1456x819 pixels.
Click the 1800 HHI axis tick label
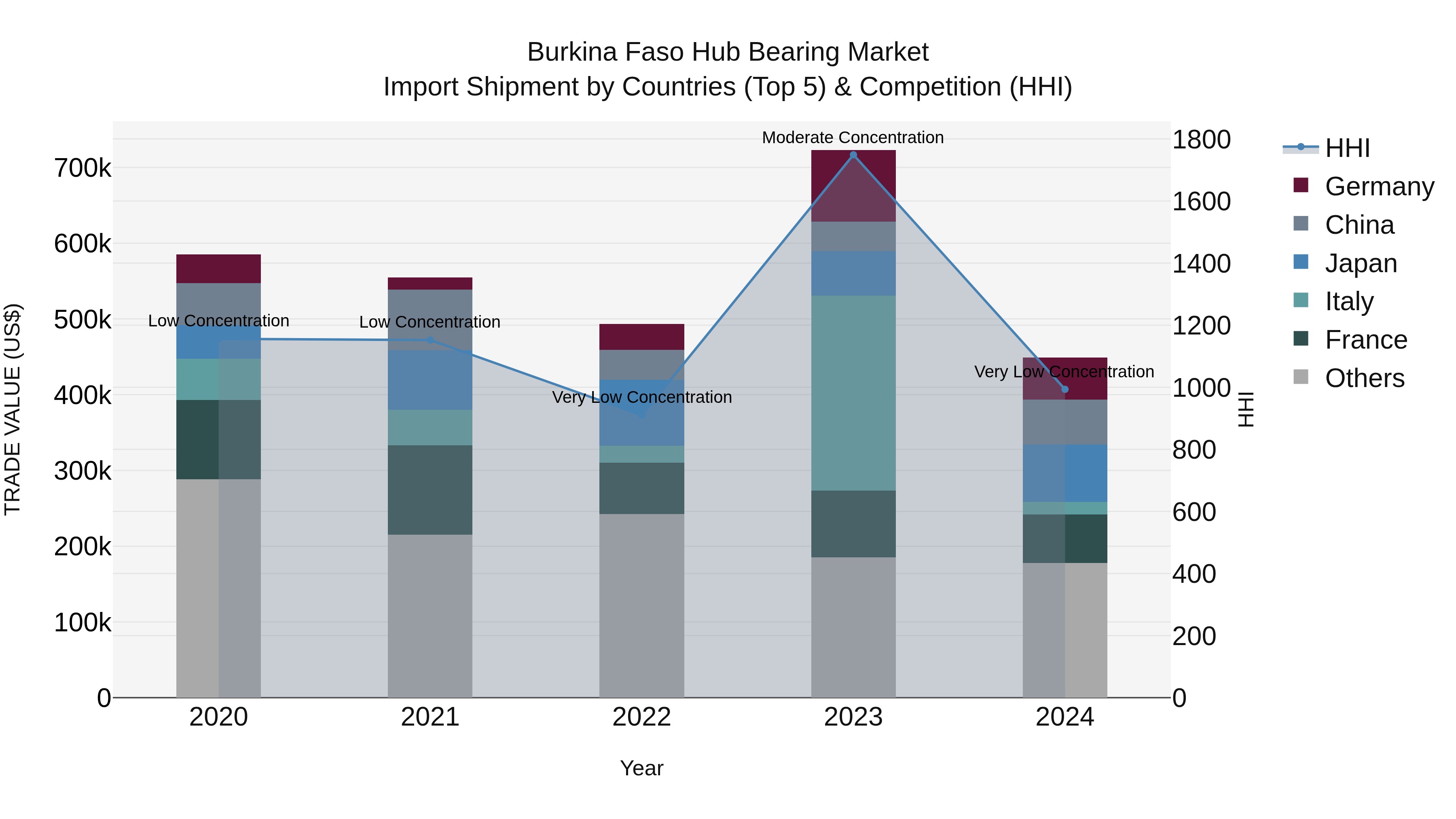[1202, 140]
